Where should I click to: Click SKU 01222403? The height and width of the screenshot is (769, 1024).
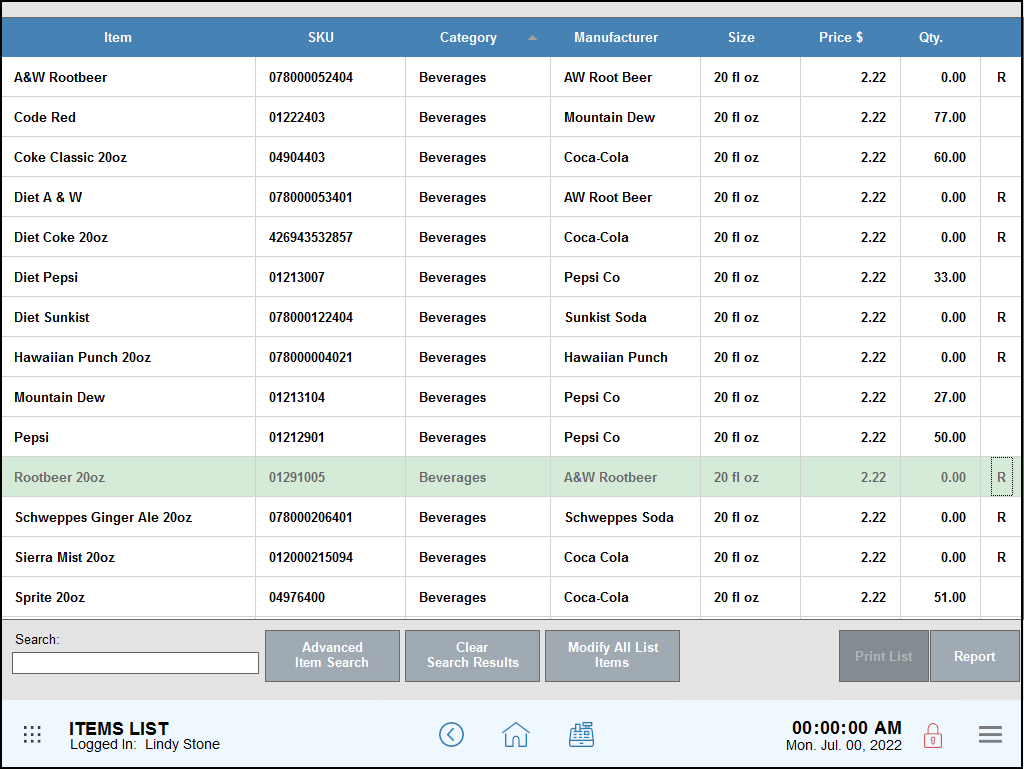[297, 118]
